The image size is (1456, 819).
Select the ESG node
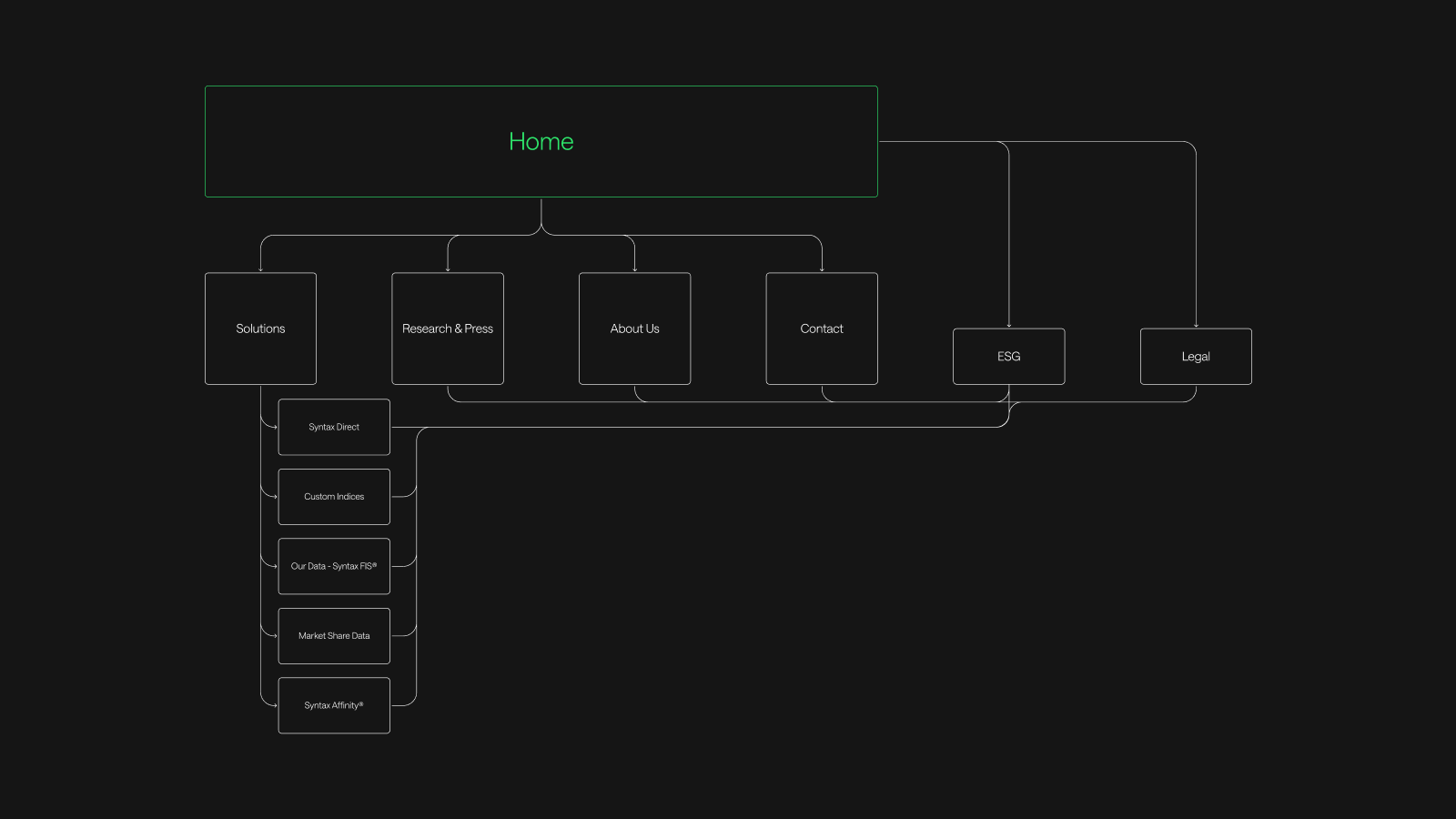pos(1008,357)
